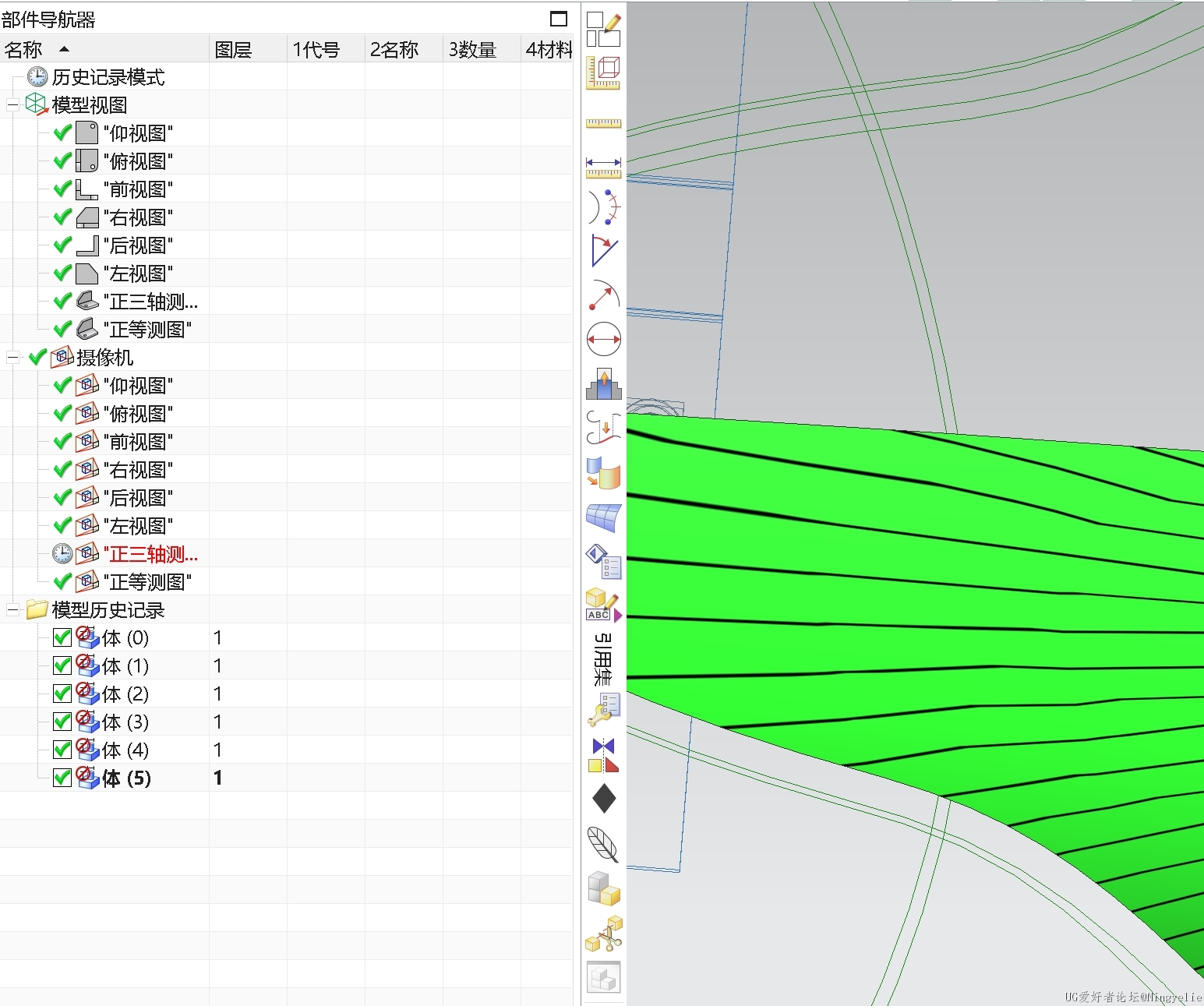The image size is (1204, 1006).
Task: Select the cut cubes scissors icon
Action: (x=603, y=934)
